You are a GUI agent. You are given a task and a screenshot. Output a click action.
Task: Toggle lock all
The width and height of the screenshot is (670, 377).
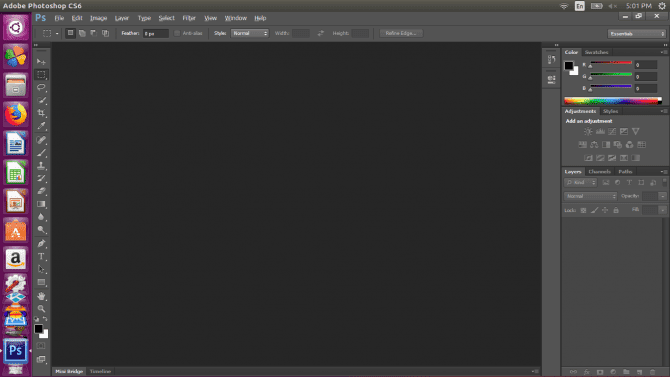coord(616,210)
